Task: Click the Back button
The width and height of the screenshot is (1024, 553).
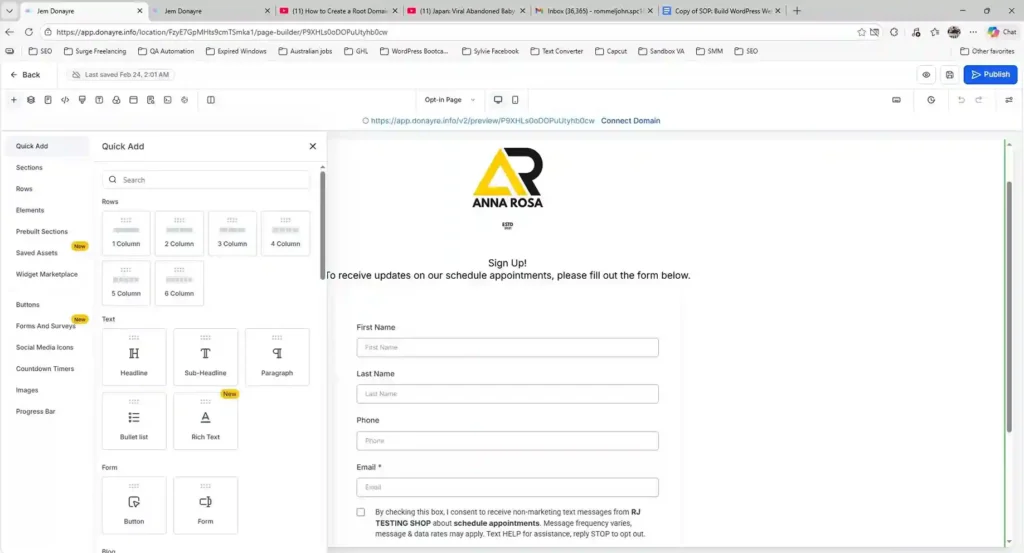Action: [25, 74]
